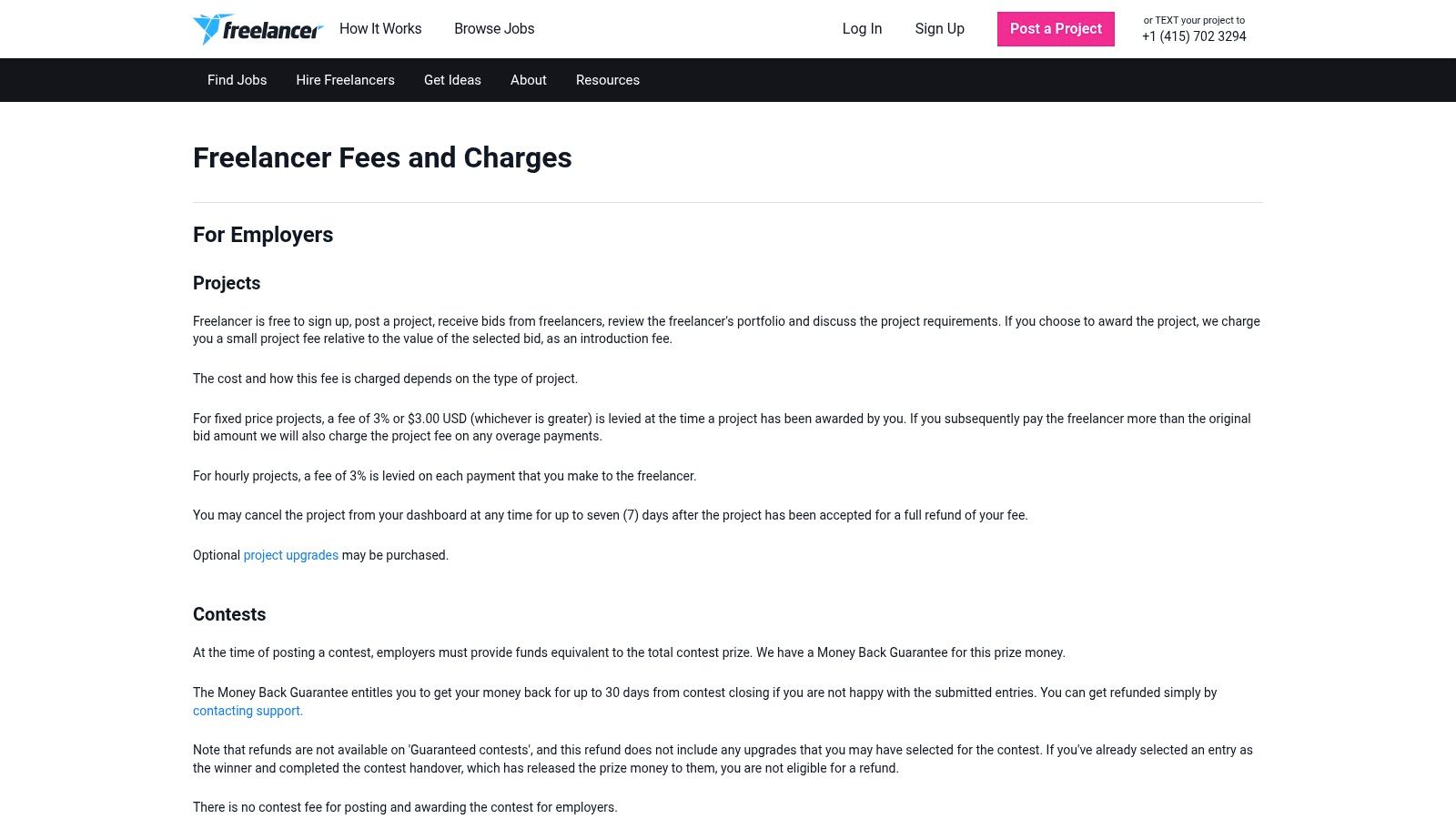Open the Hire Freelancers menu

click(345, 80)
